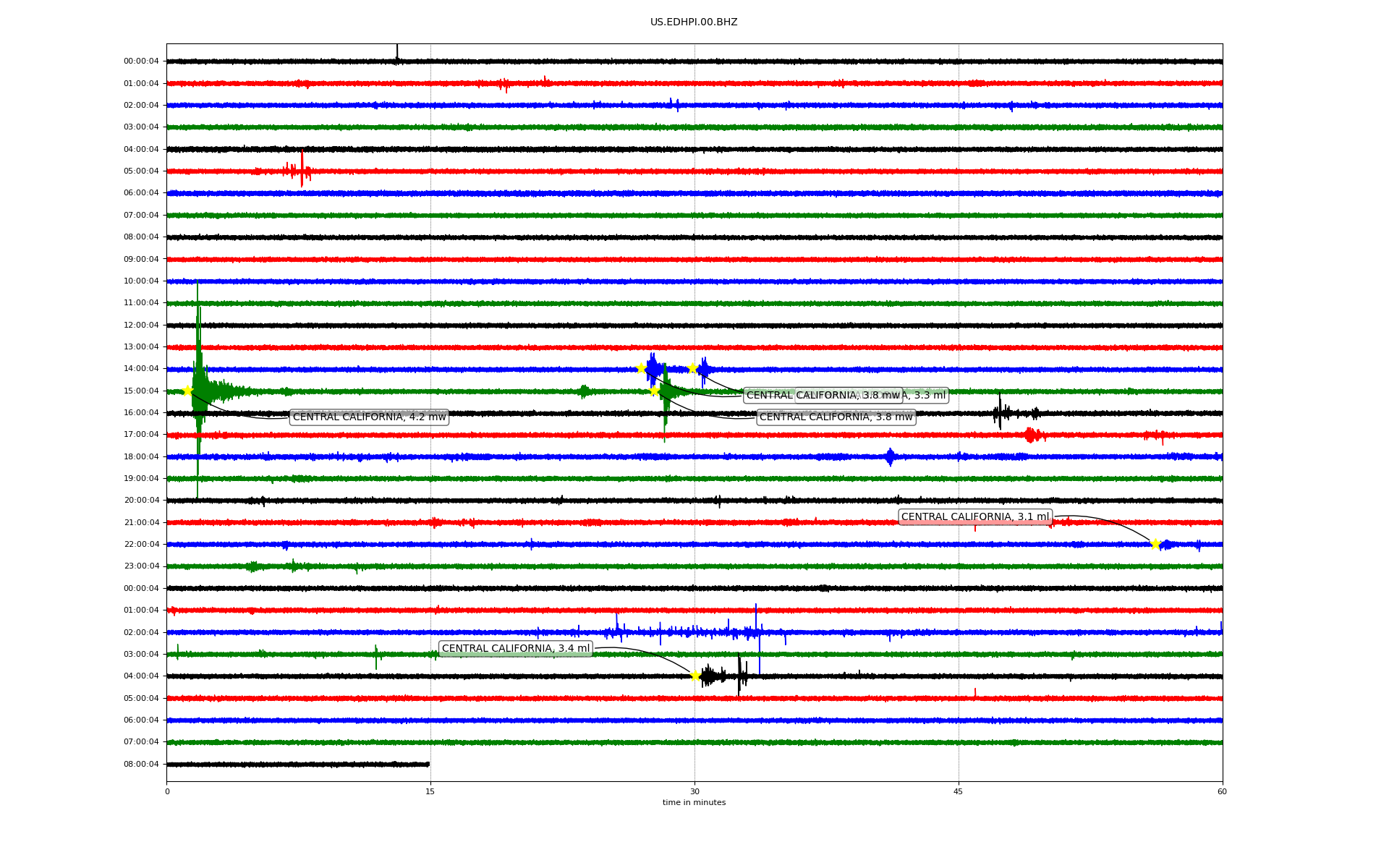Image resolution: width=1389 pixels, height=868 pixels.
Task: Click the 22:00:04 row time label
Action: tap(141, 545)
